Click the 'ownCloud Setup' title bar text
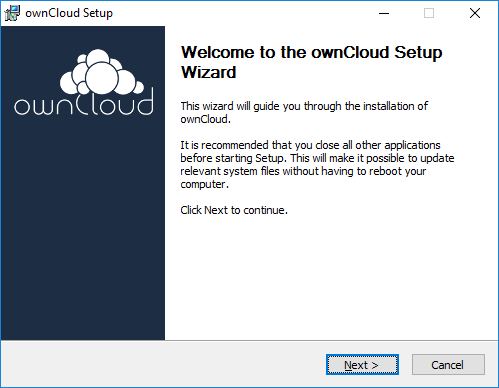 point(69,13)
